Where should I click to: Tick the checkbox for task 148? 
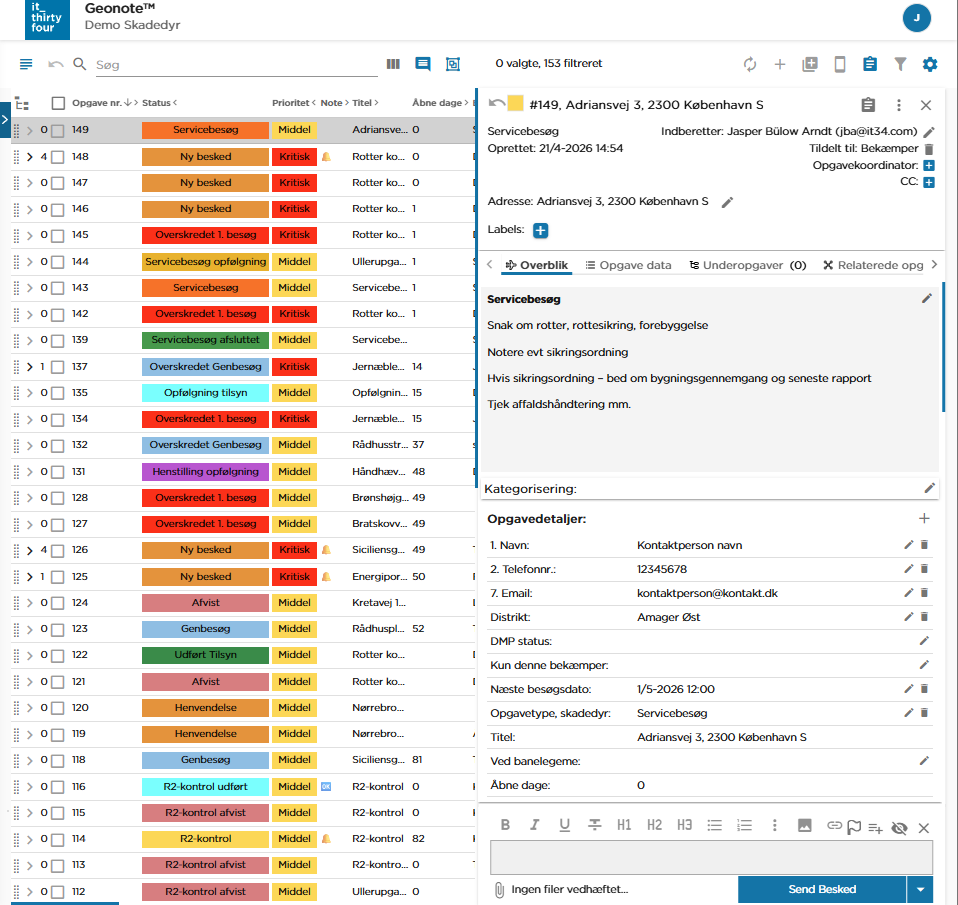(58, 157)
